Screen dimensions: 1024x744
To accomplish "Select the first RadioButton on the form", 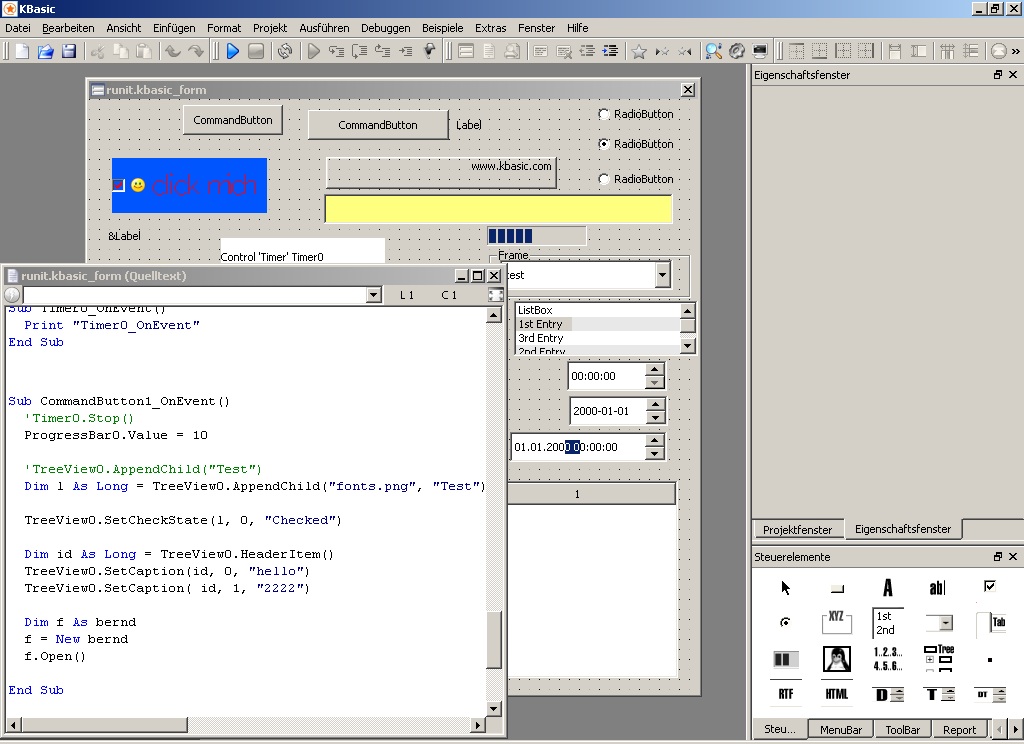I will coord(604,114).
